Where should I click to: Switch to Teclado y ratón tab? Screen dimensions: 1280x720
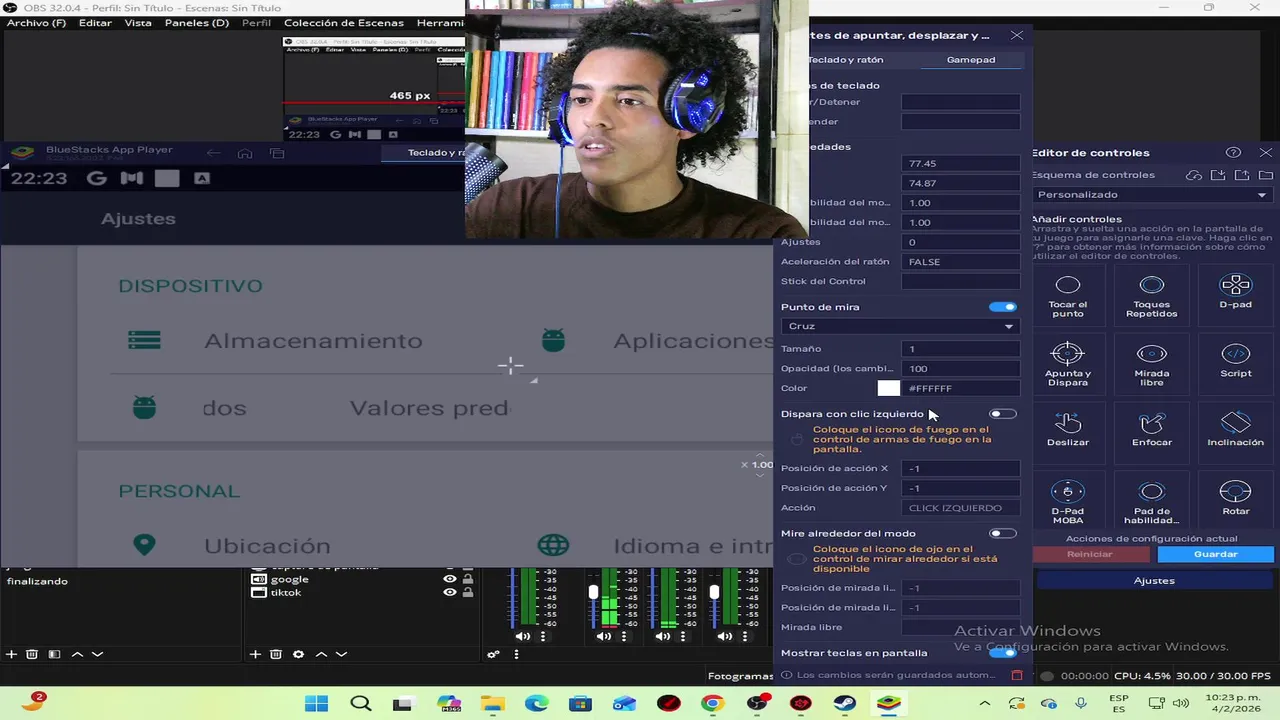point(845,60)
